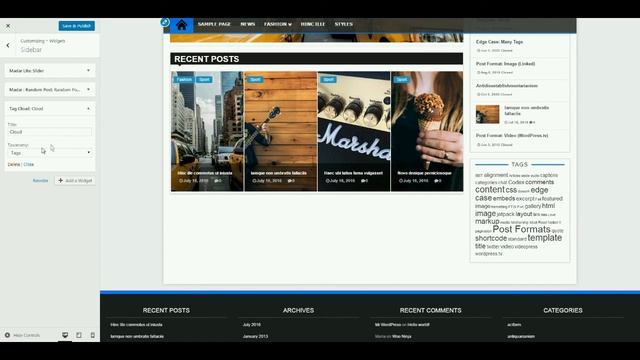Open 'Post Format: Image (Linked)' sidebar post

pos(505,64)
